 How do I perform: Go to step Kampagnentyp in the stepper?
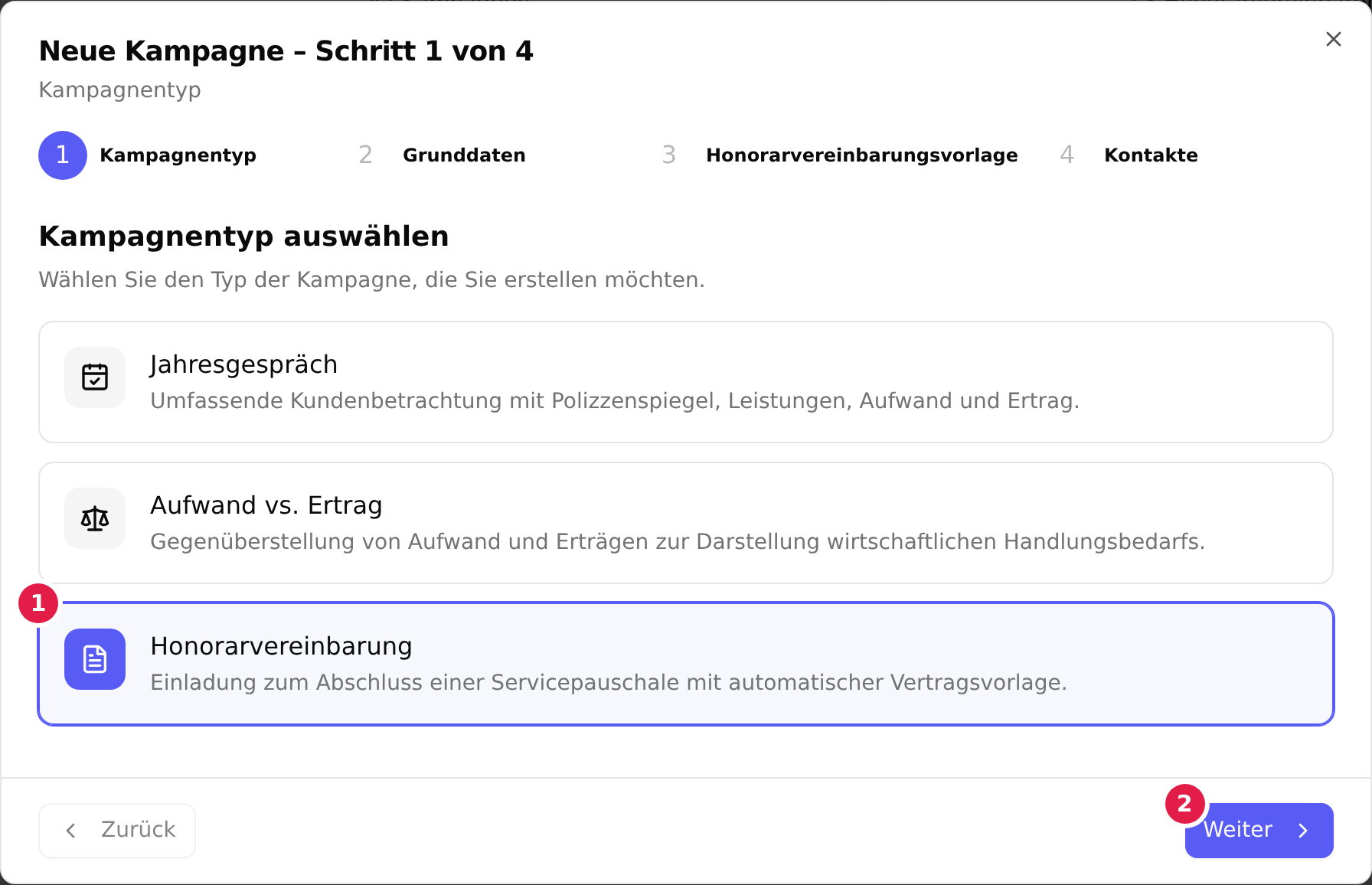coord(178,155)
